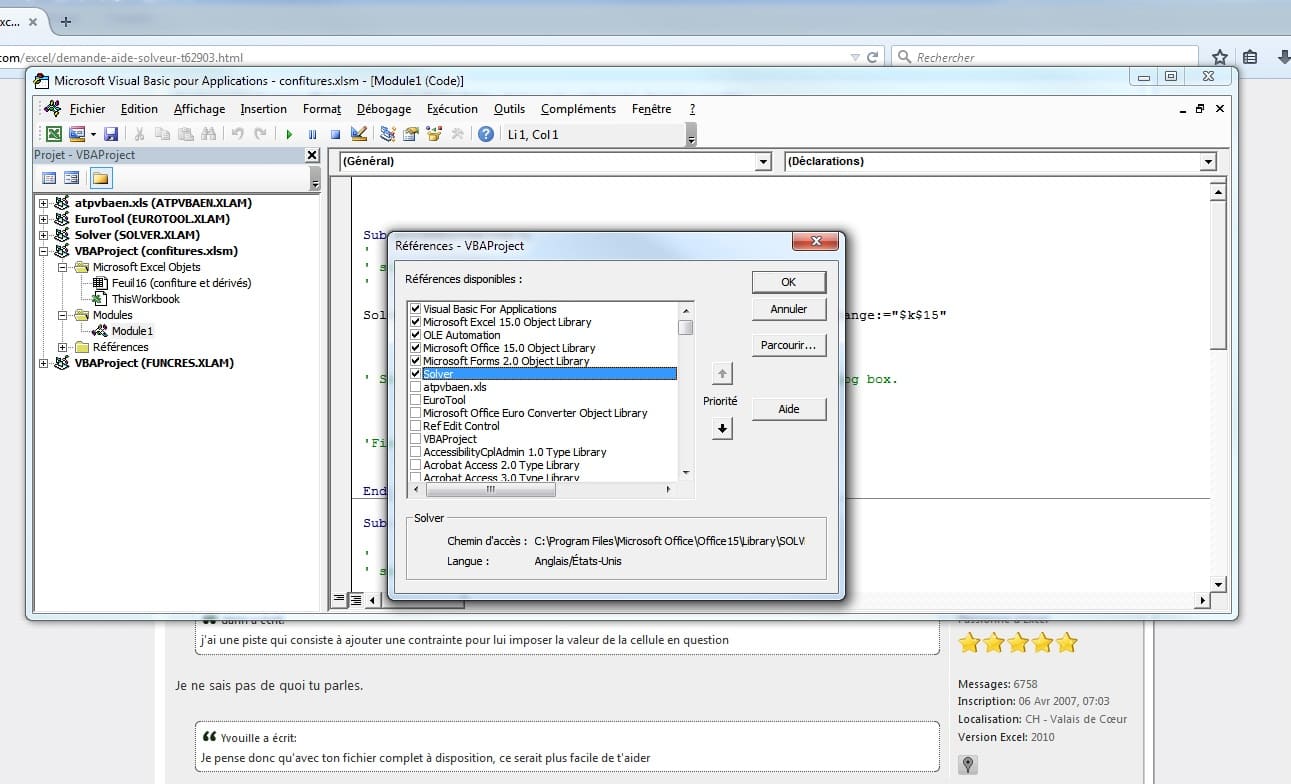Click the Excel view icon in toolbar

click(x=53, y=134)
